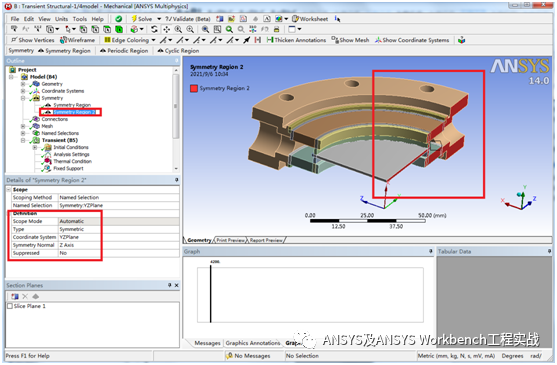Select Fixed Support in outline tree
Viewport: 557px width, 365px height.
(x=68, y=168)
